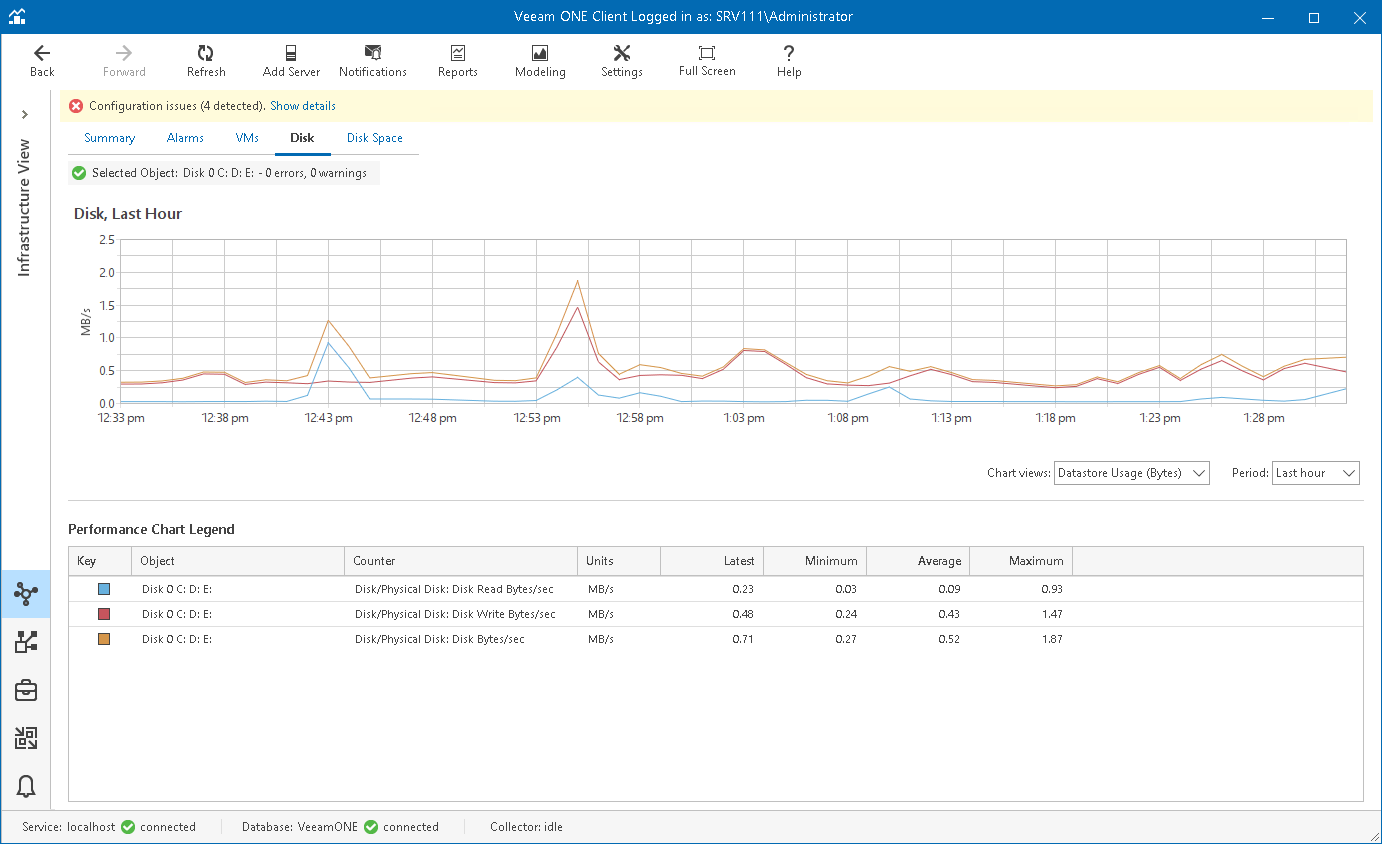Open the briefcase Data Protection sidebar icon
The width and height of the screenshot is (1382, 844).
pos(25,690)
